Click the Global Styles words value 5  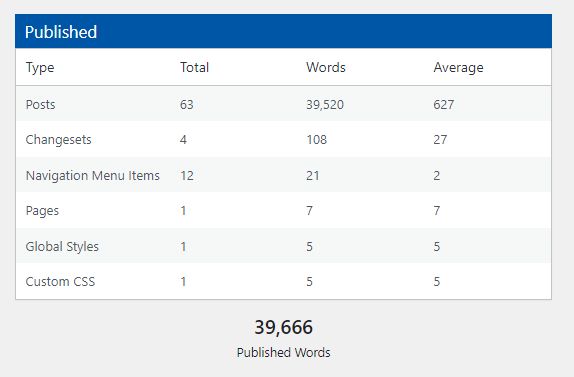(x=309, y=246)
